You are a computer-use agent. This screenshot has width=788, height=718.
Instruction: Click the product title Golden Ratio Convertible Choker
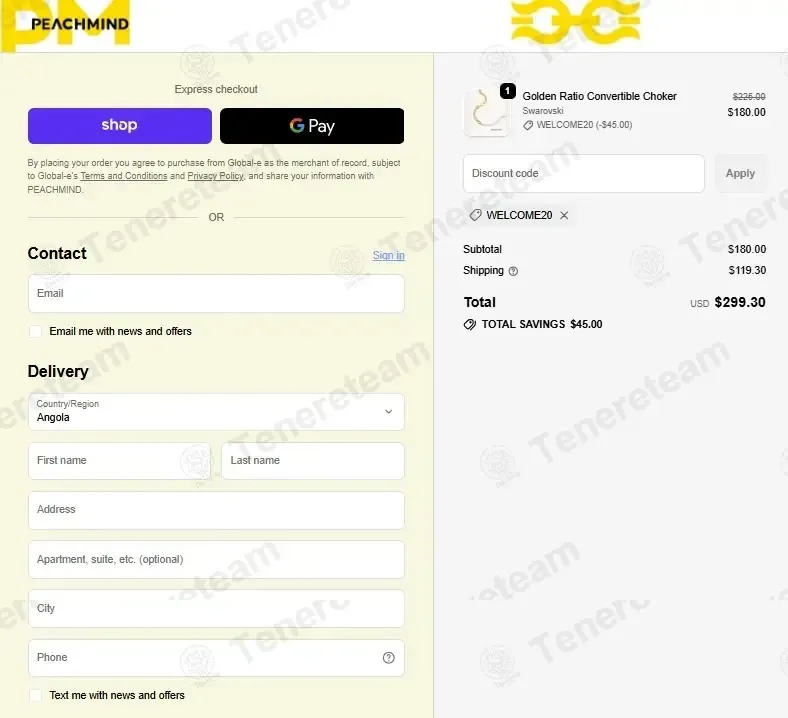[599, 96]
